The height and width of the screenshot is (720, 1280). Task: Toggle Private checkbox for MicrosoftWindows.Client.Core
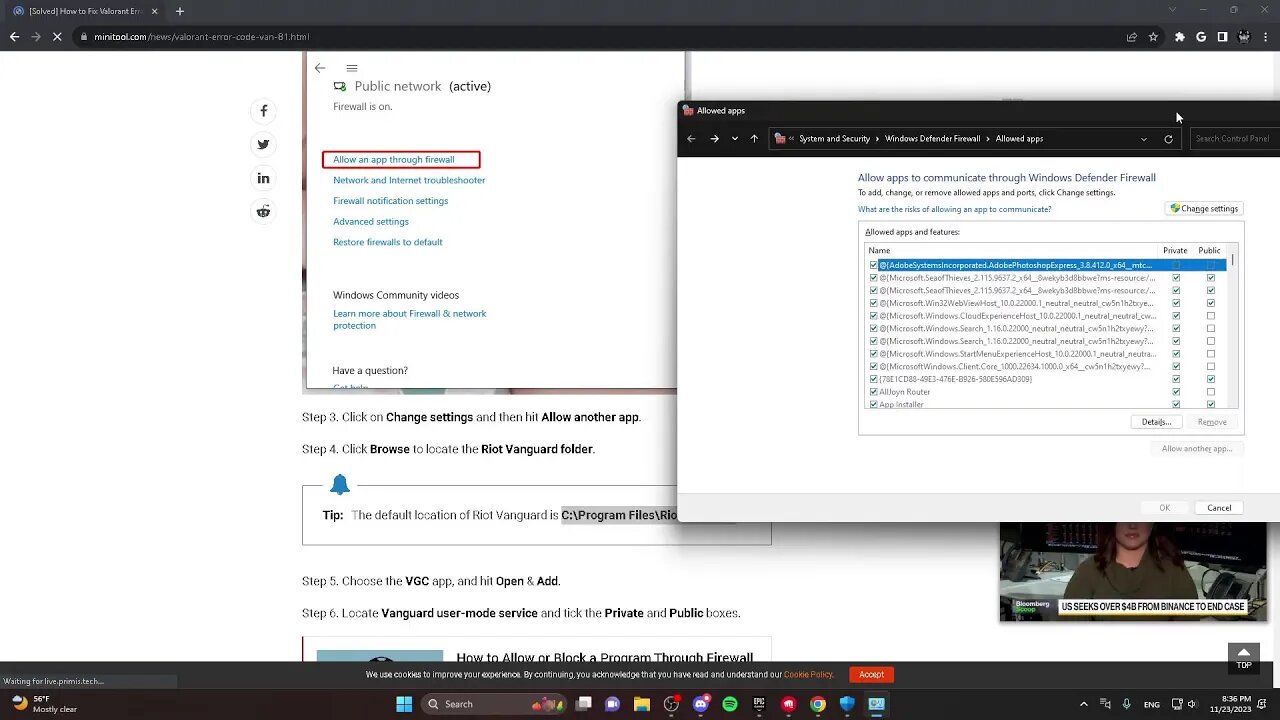coord(1176,366)
